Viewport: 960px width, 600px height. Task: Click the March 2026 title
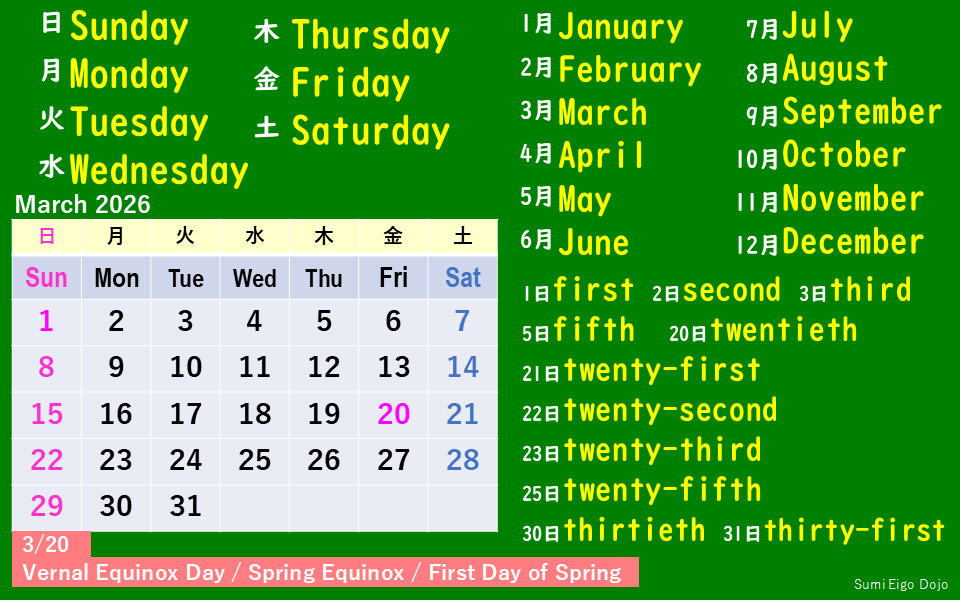click(83, 205)
